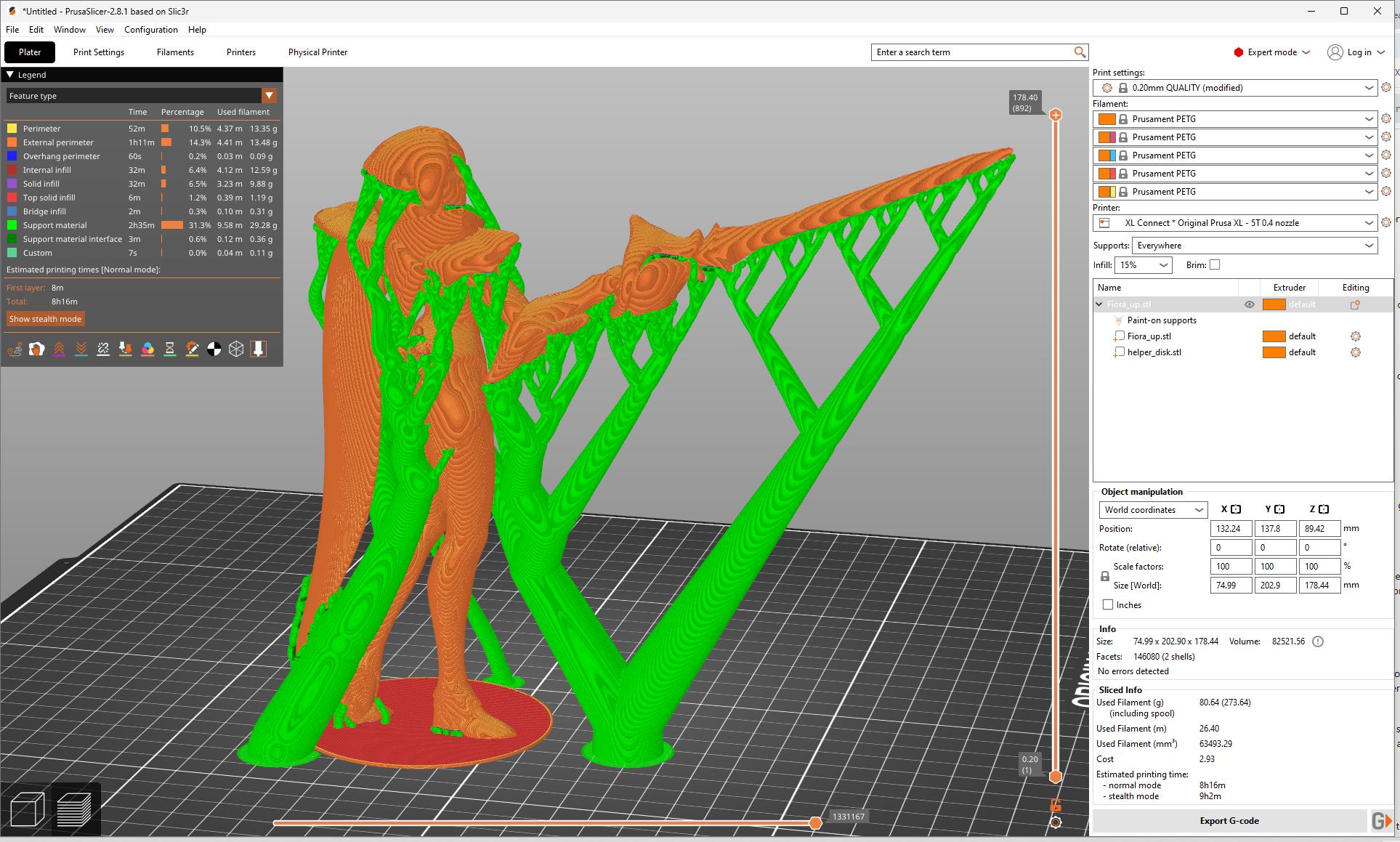Toggle eye visibility for Fiora_up.stl object

[1250, 305]
